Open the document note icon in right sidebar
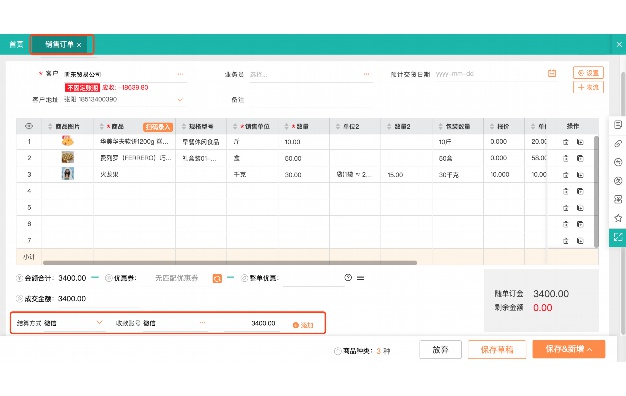 [x=618, y=125]
